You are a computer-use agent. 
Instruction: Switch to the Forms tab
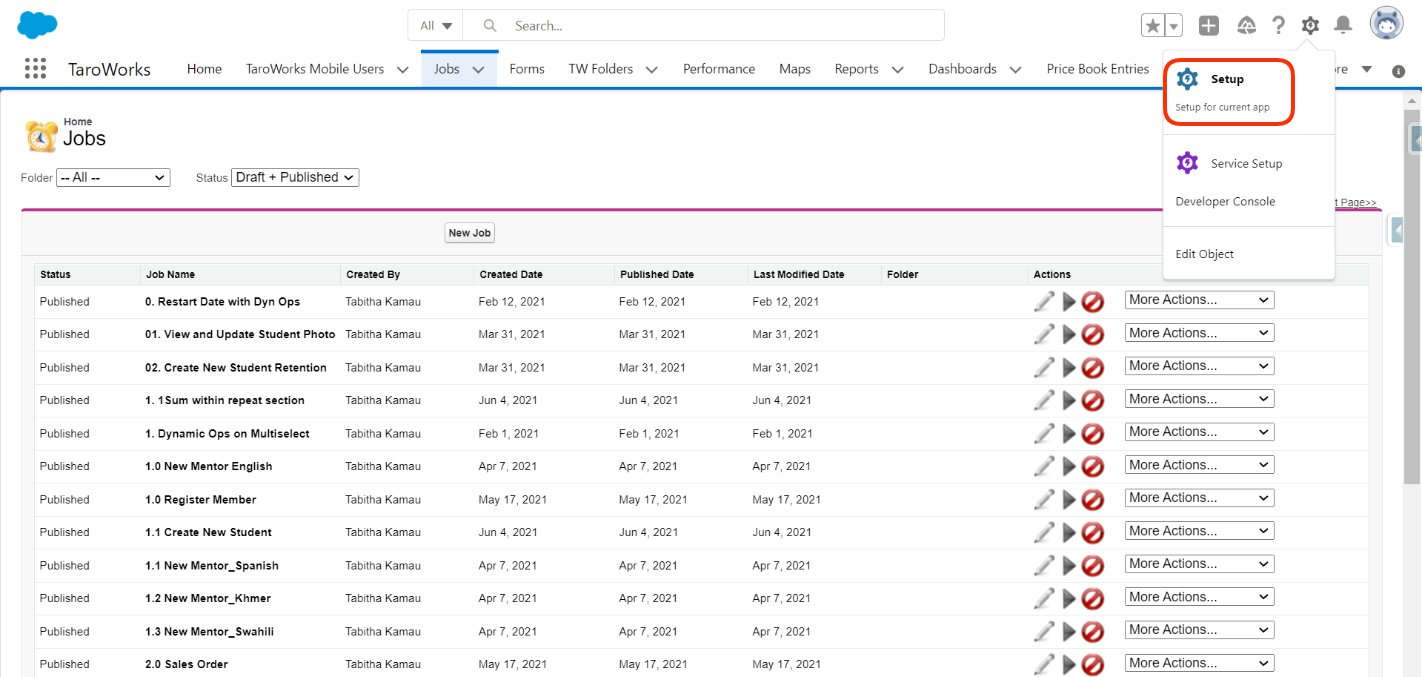527,69
